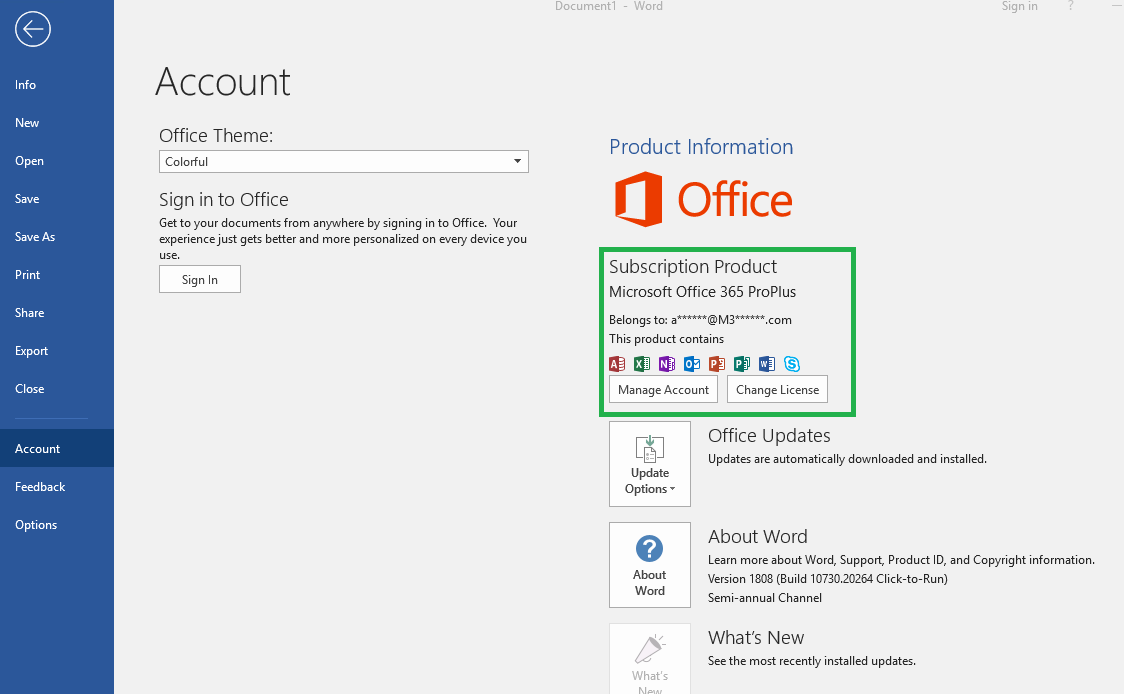Click the Microsoft Office 365 ProPlus text
The image size is (1124, 694).
[x=702, y=292]
